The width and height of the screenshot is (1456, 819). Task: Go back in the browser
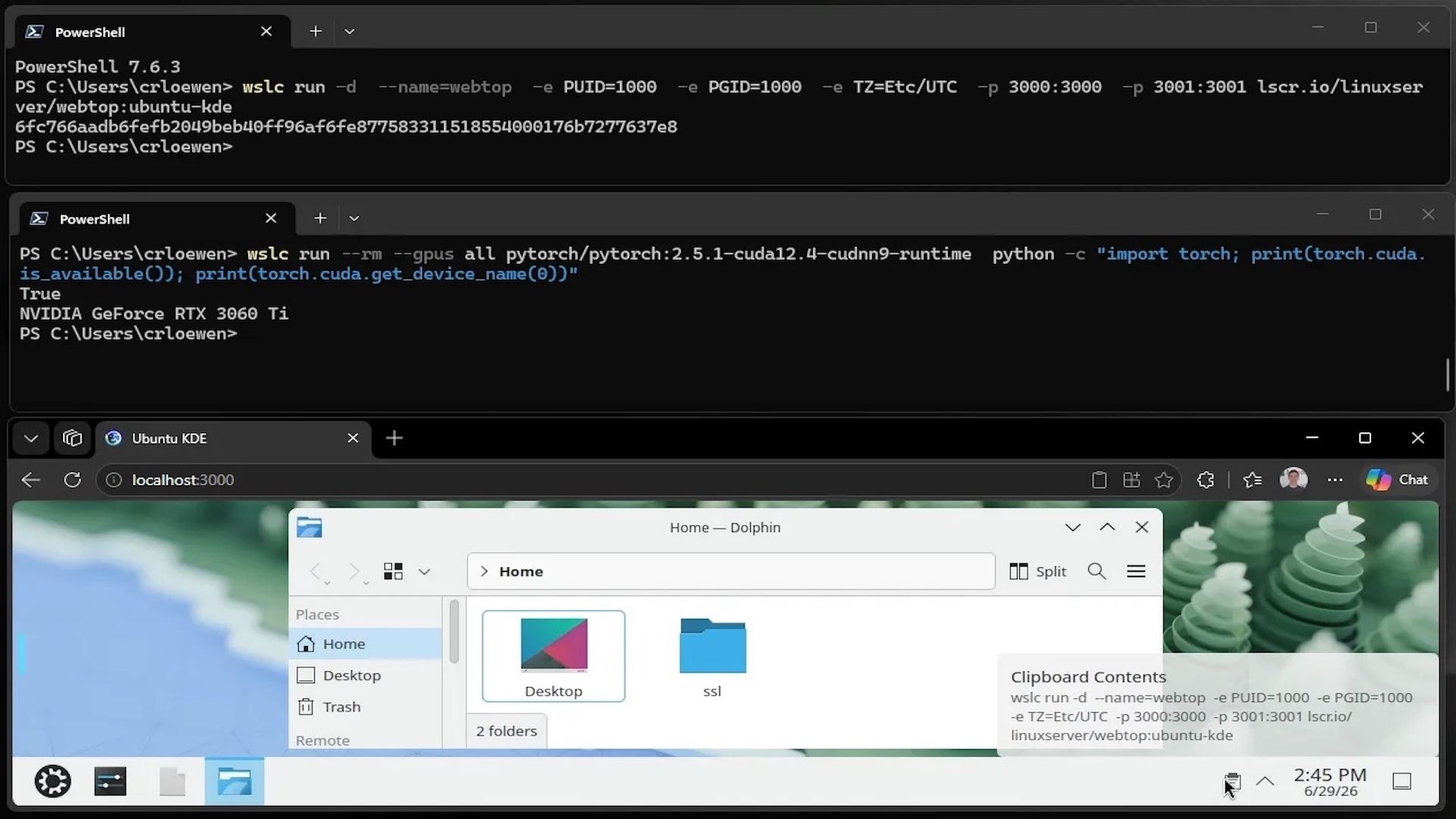pyautogui.click(x=30, y=480)
